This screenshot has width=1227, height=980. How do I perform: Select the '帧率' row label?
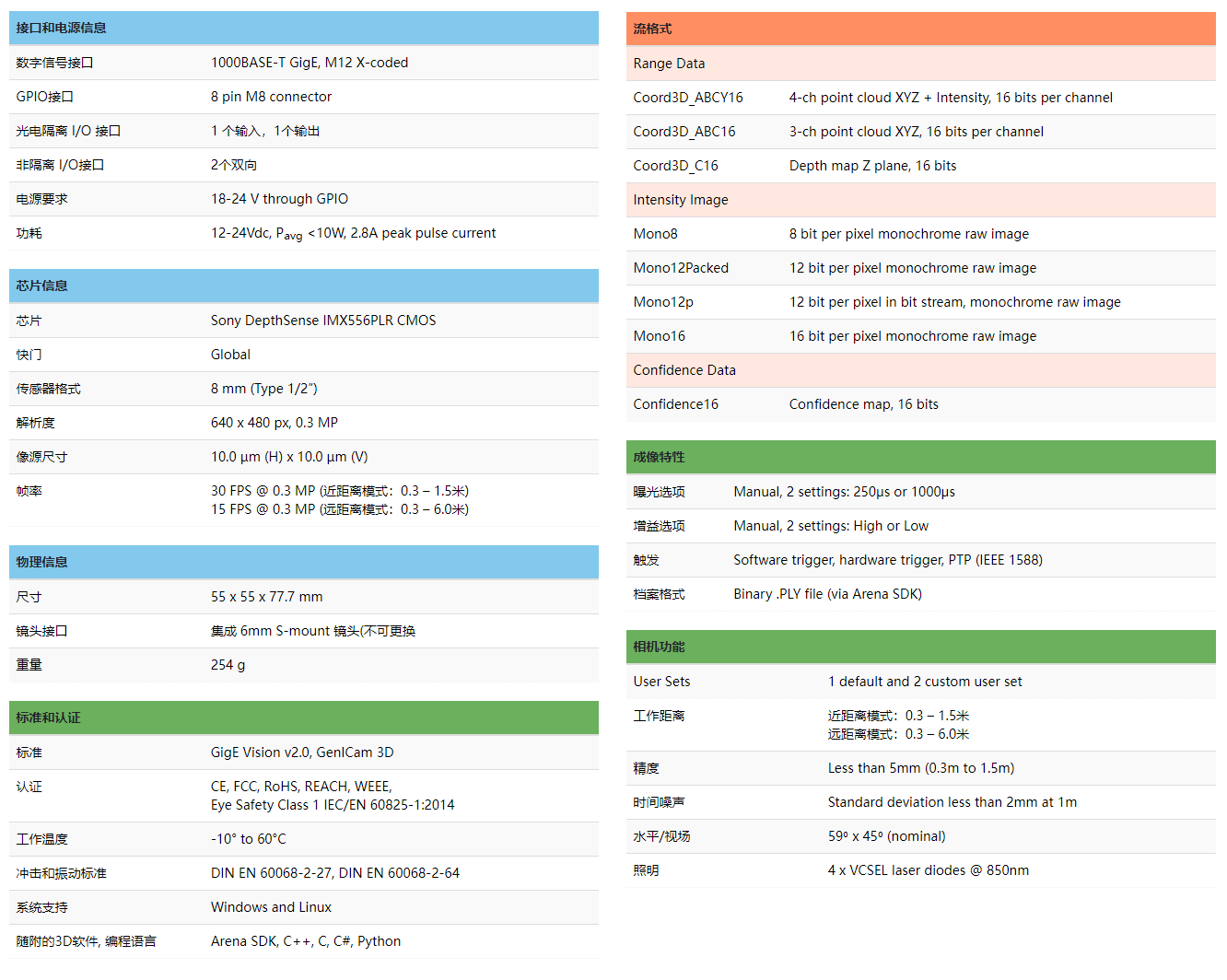[29, 491]
